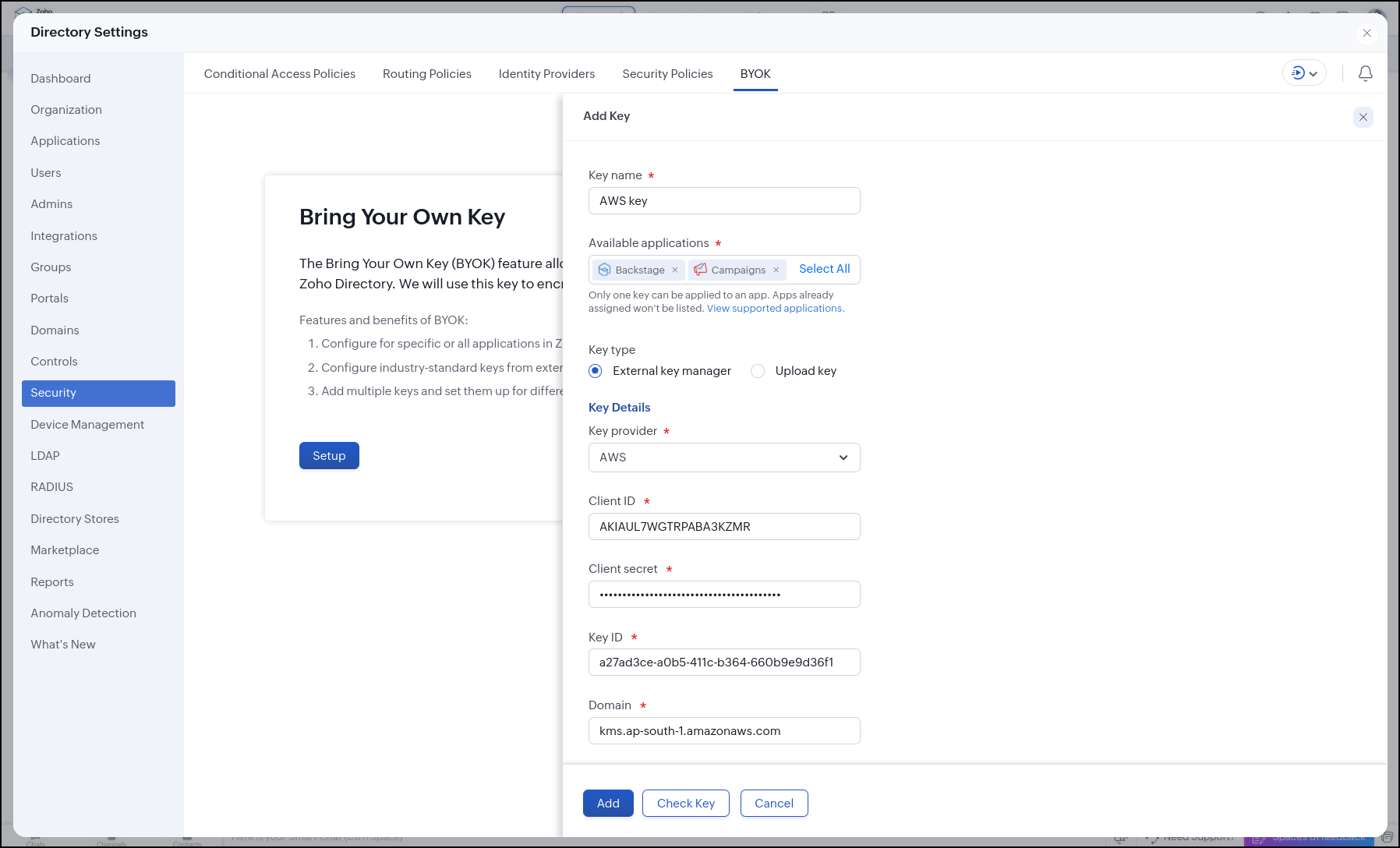1400x848 pixels.
Task: Open What's New in sidebar
Action: [x=98, y=645]
